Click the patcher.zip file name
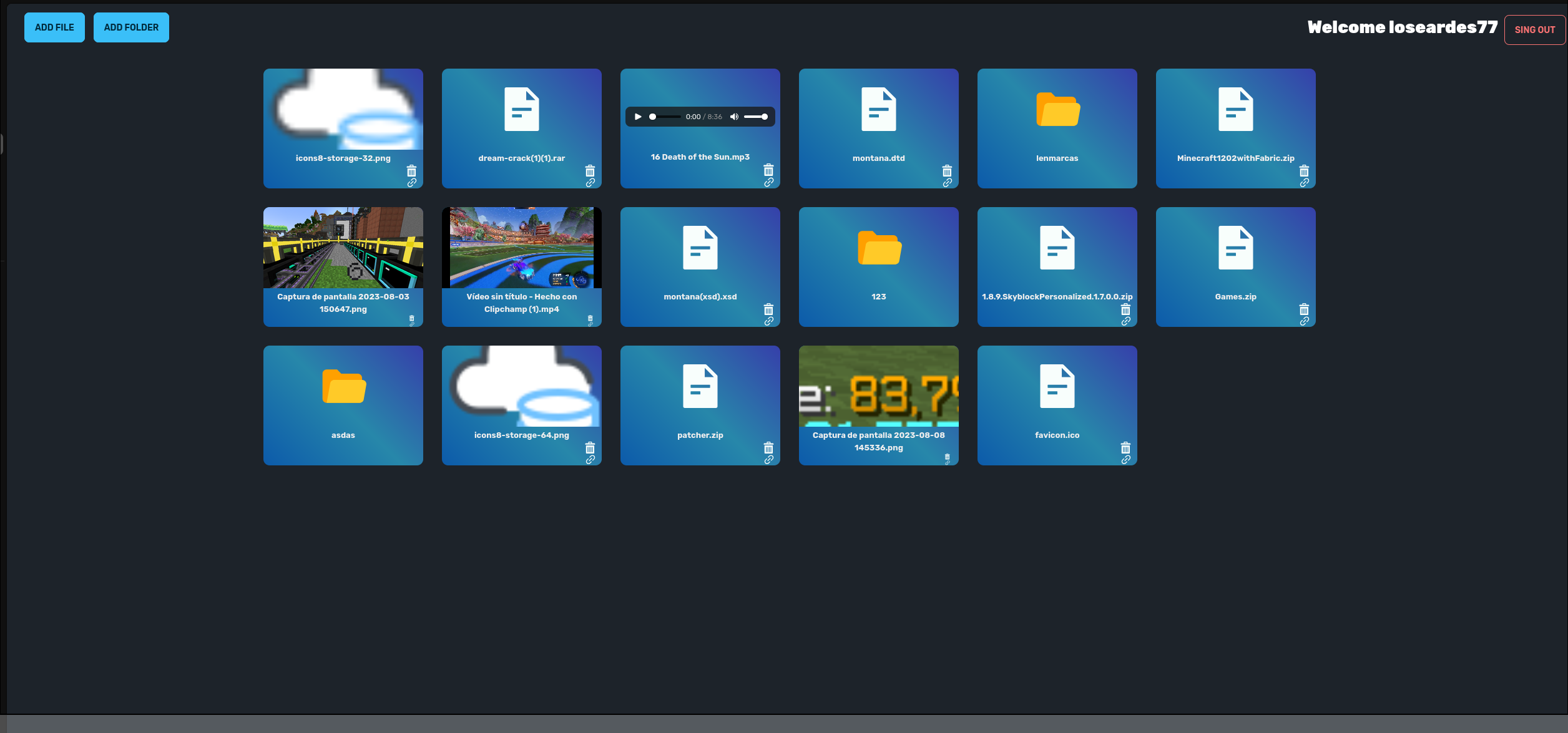The image size is (1568, 733). 700,435
